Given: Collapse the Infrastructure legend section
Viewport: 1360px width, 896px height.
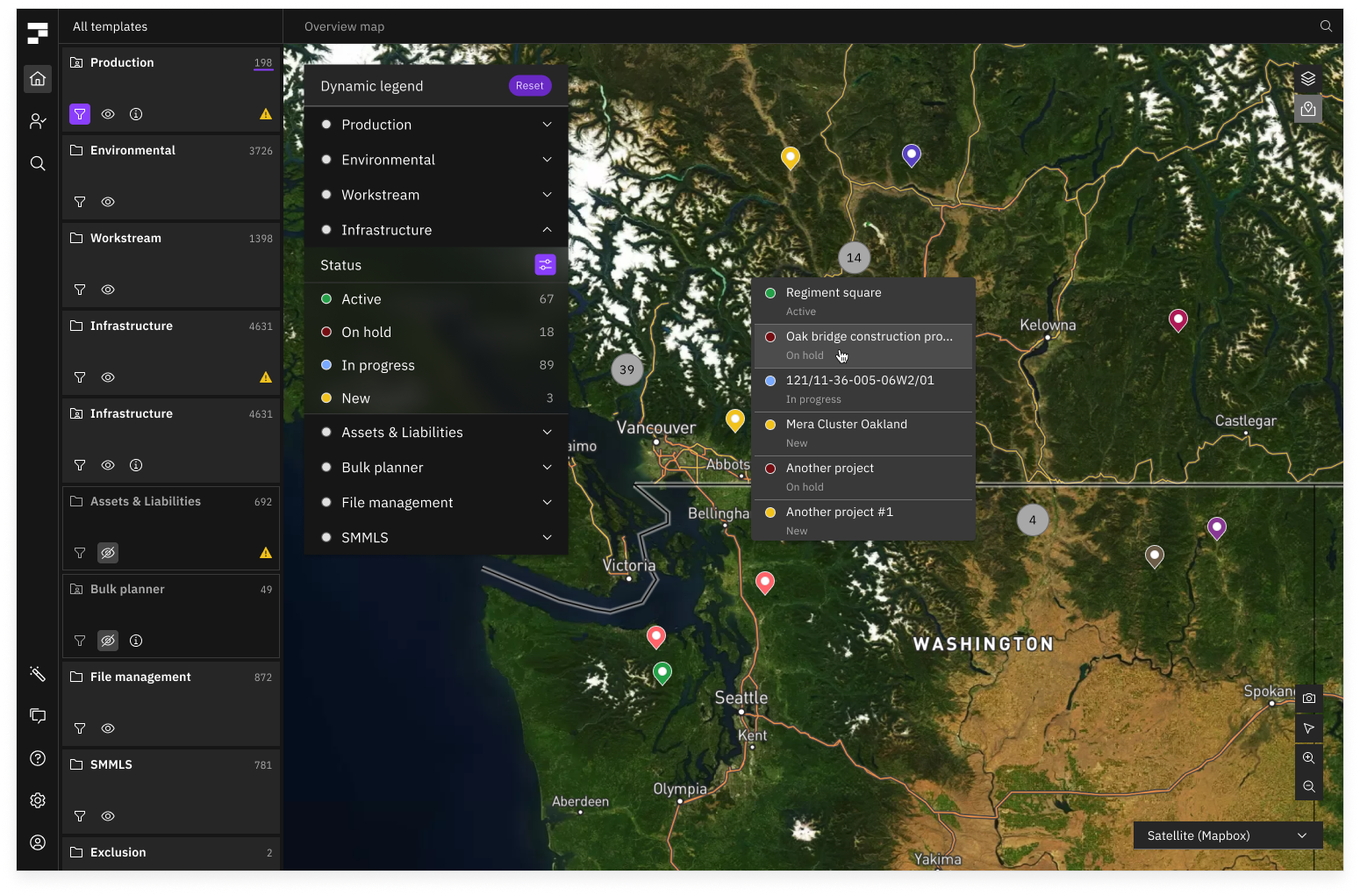Looking at the screenshot, I should tap(547, 230).
